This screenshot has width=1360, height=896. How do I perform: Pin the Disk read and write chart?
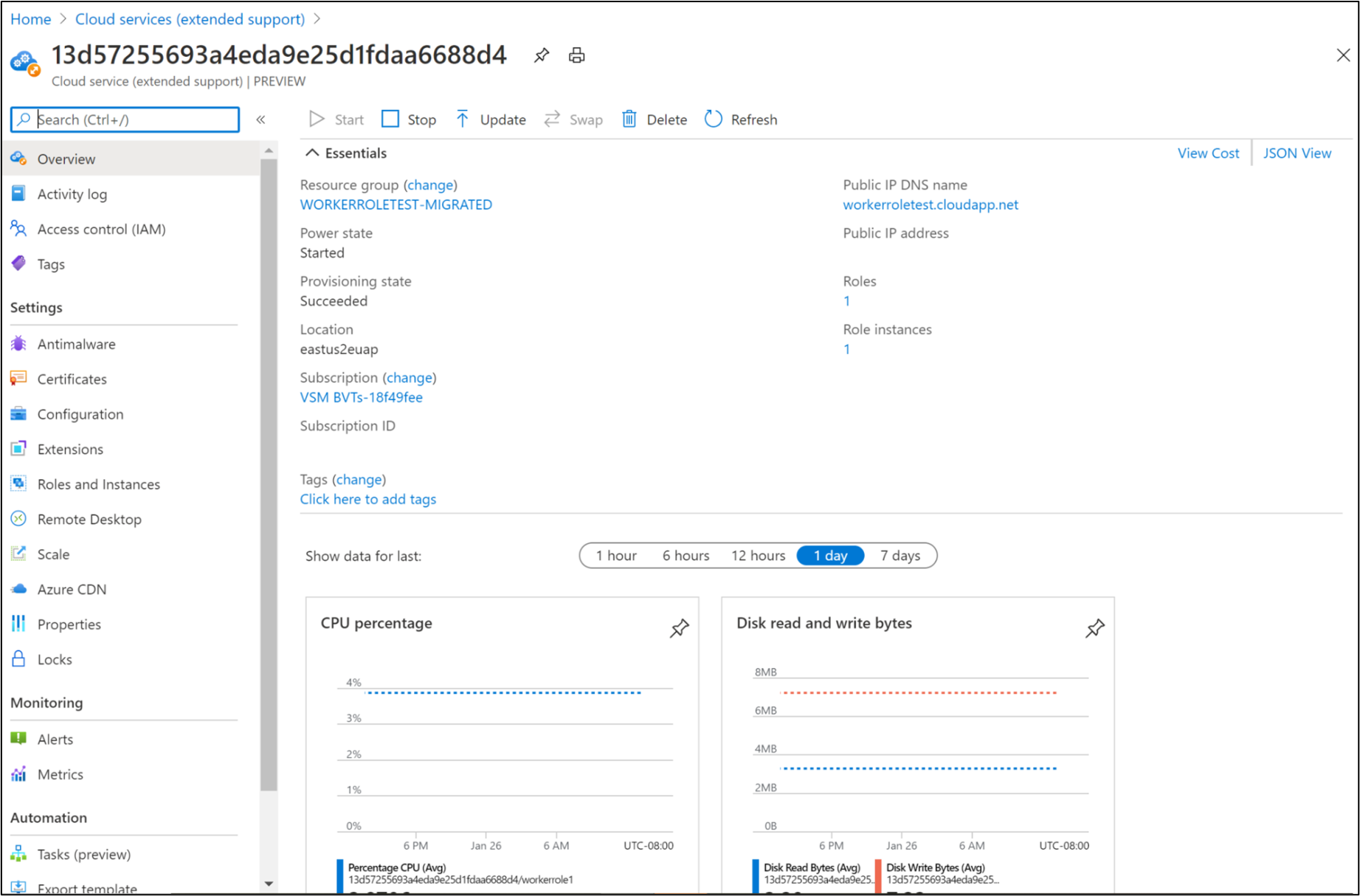pyautogui.click(x=1095, y=628)
